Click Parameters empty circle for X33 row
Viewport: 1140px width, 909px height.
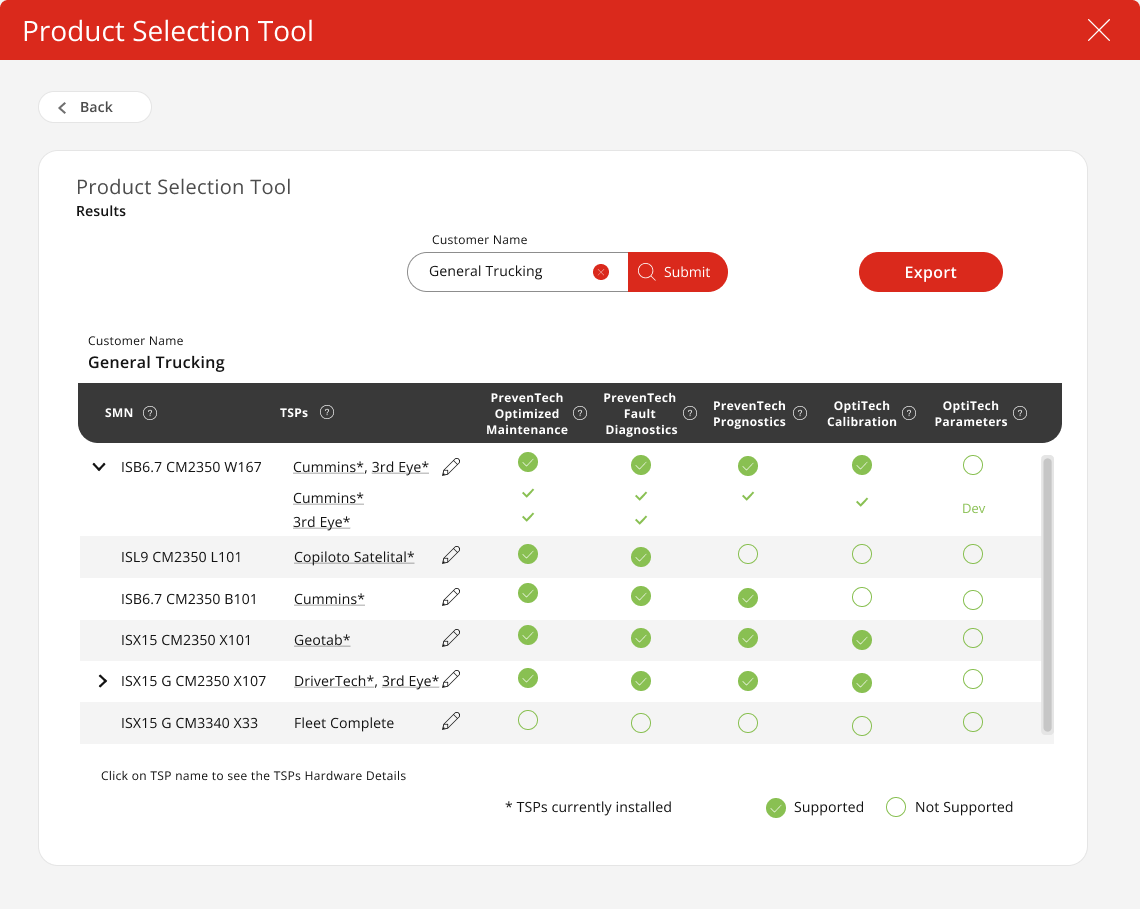(973, 722)
